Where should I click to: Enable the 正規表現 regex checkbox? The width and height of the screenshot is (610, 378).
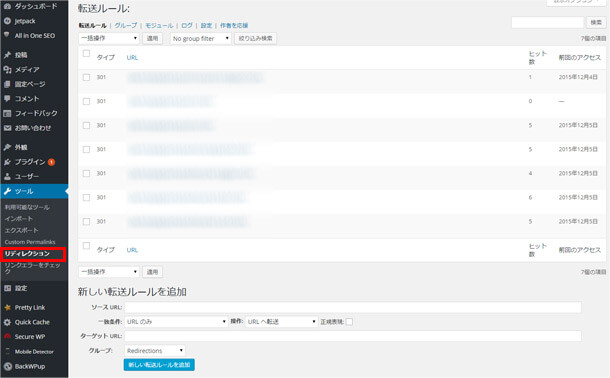coord(349,322)
